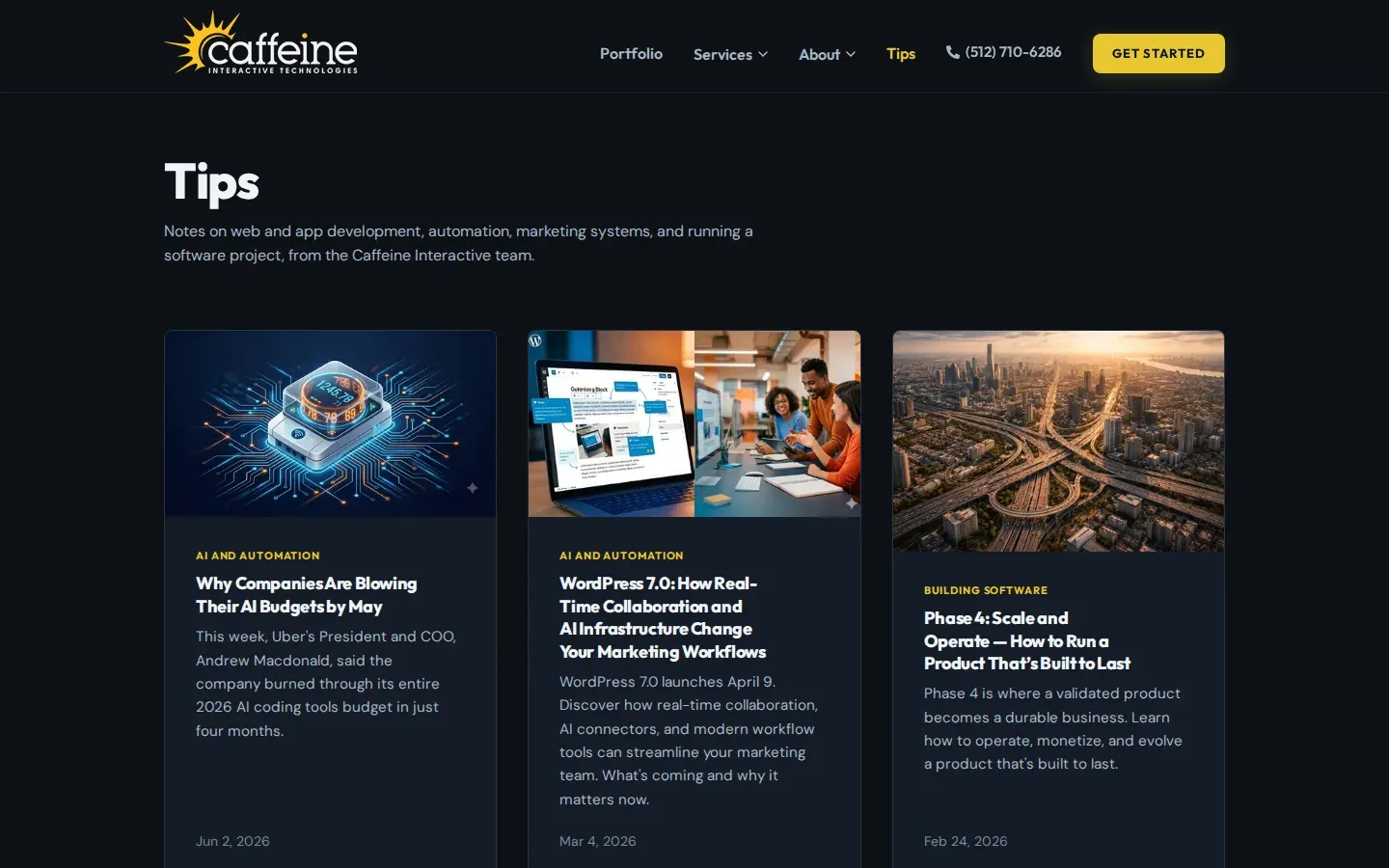The width and height of the screenshot is (1389, 868).
Task: Select AI and Automation tag above WordPress 7.0 article
Action: tap(621, 556)
